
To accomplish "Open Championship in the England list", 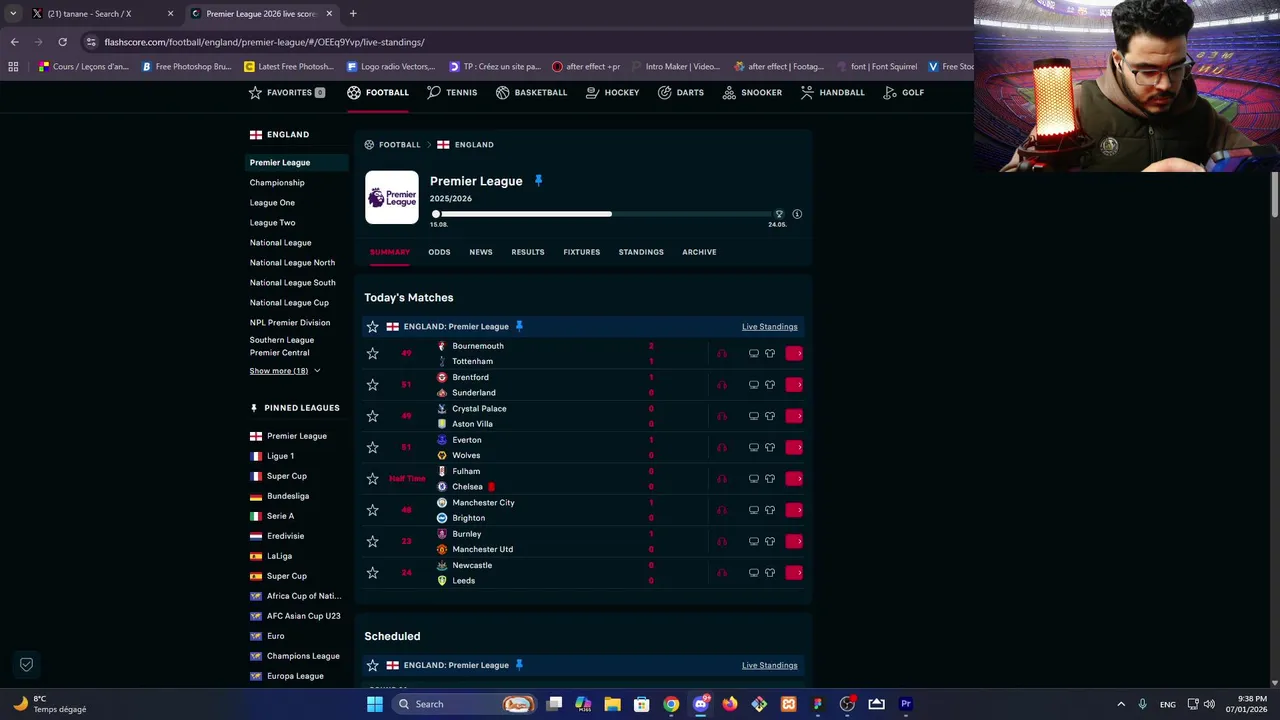I will pos(277,183).
